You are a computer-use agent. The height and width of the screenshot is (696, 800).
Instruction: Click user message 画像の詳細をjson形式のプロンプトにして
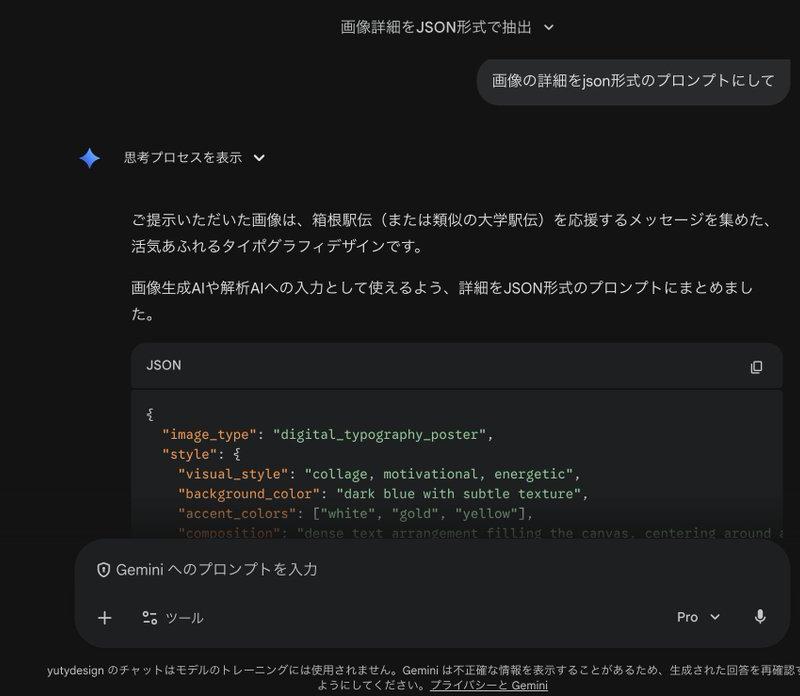click(x=633, y=81)
